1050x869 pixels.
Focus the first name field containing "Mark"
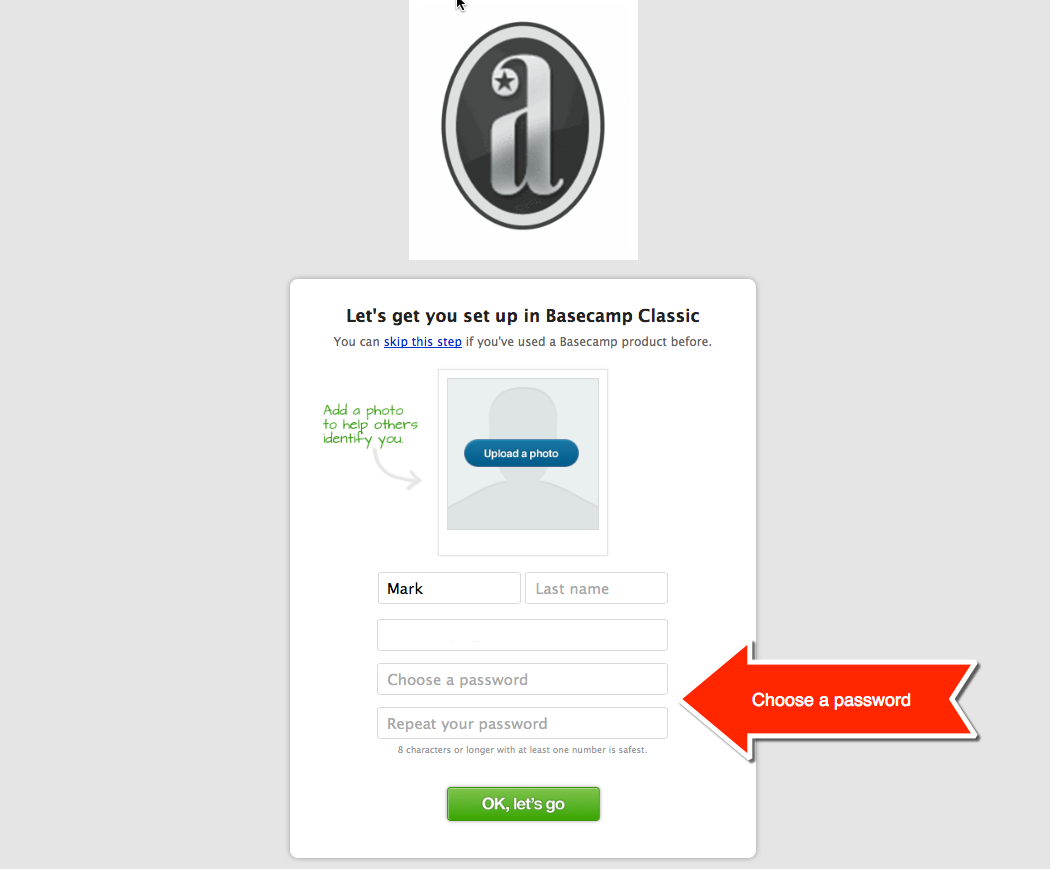(x=449, y=588)
